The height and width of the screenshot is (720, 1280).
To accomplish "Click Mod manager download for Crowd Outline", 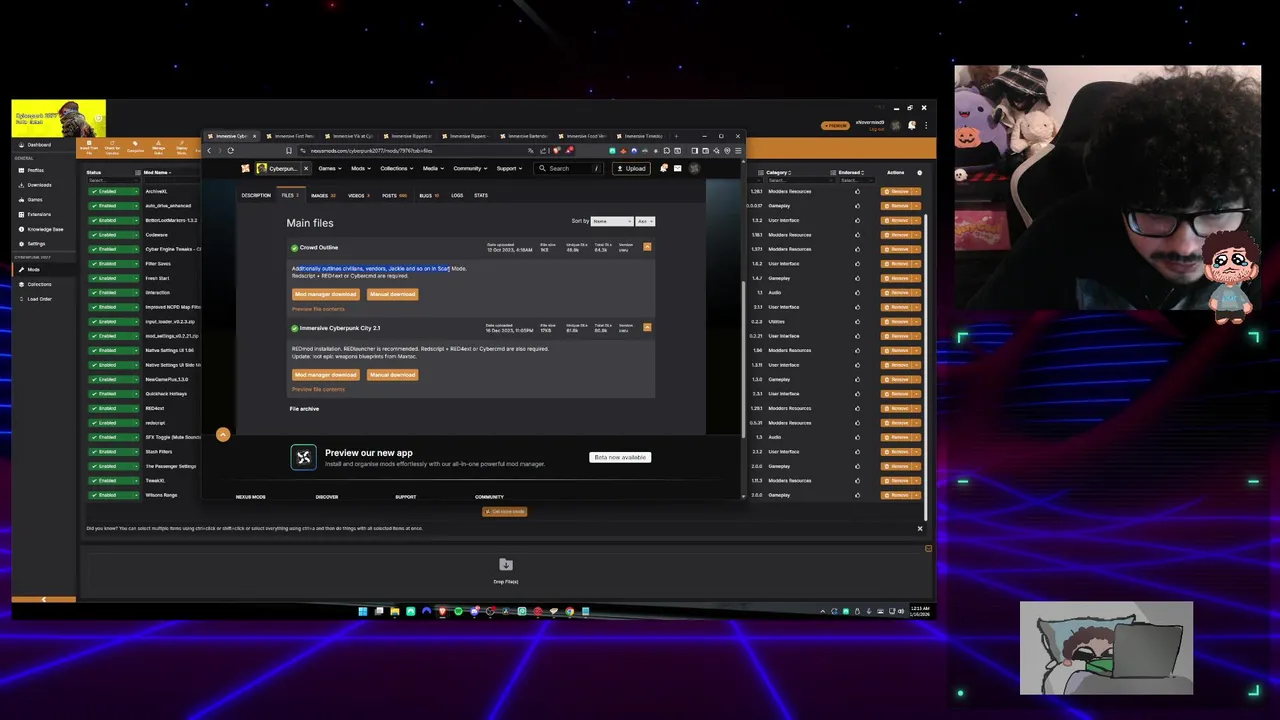I will 325,294.
